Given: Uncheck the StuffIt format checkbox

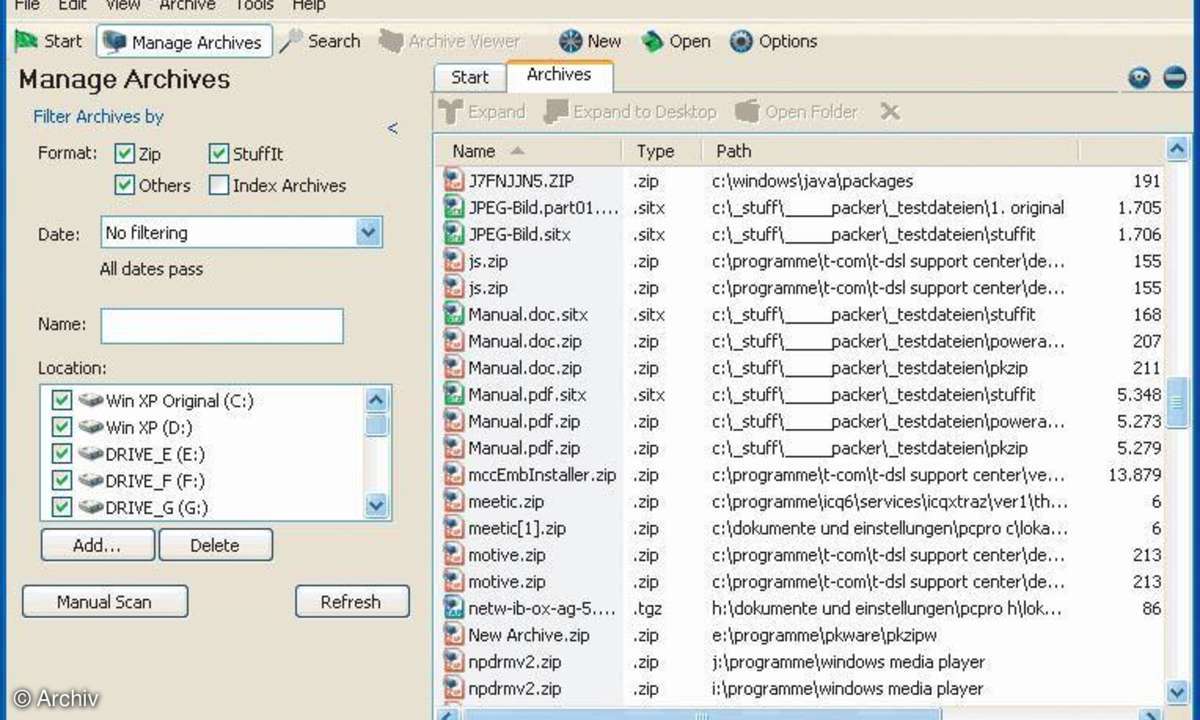Looking at the screenshot, I should point(219,154).
